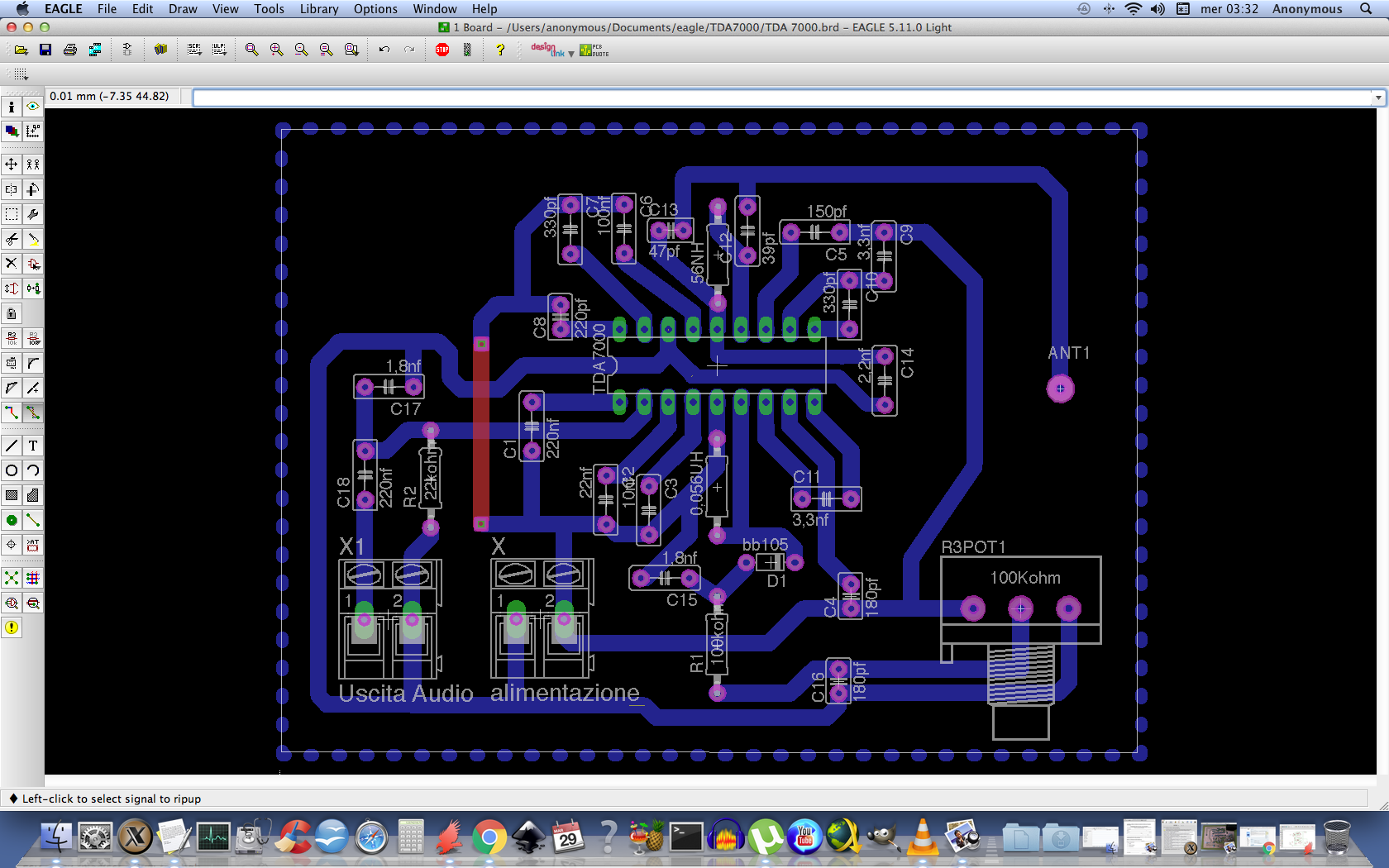Screen dimensions: 1389x868
Task: Toggle the Mirror tool
Action: pos(12,189)
